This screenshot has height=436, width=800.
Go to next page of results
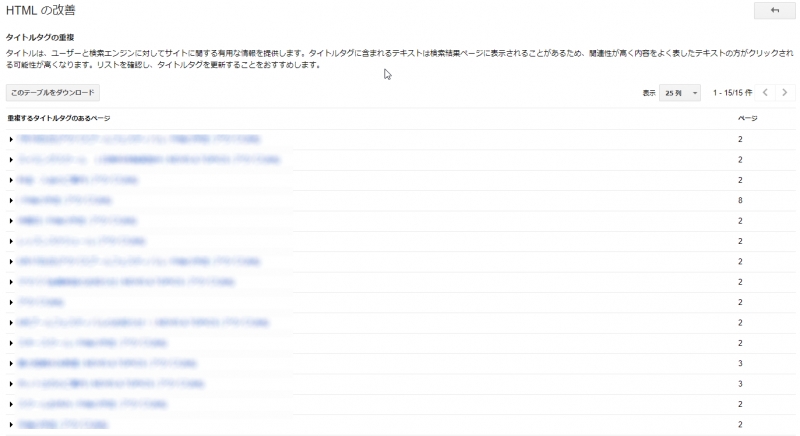click(785, 93)
